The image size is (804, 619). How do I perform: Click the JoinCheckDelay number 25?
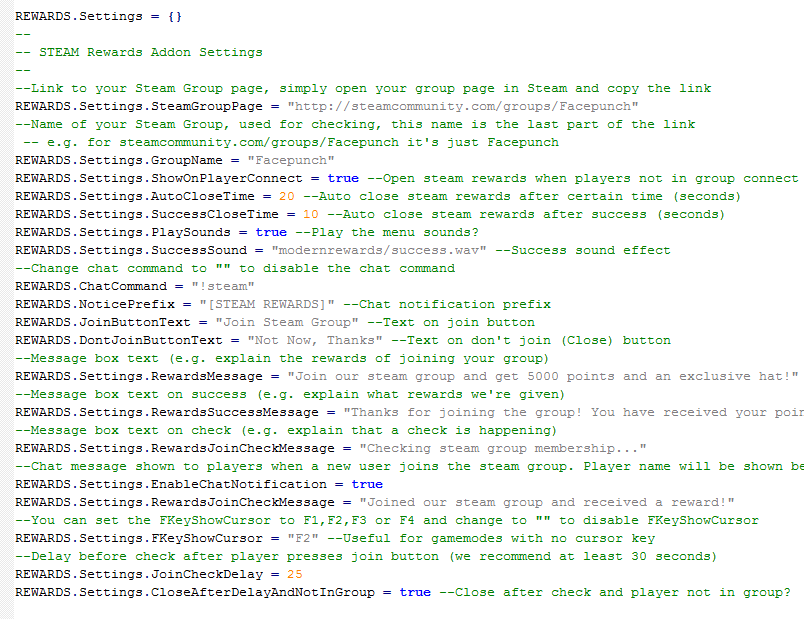click(295, 574)
